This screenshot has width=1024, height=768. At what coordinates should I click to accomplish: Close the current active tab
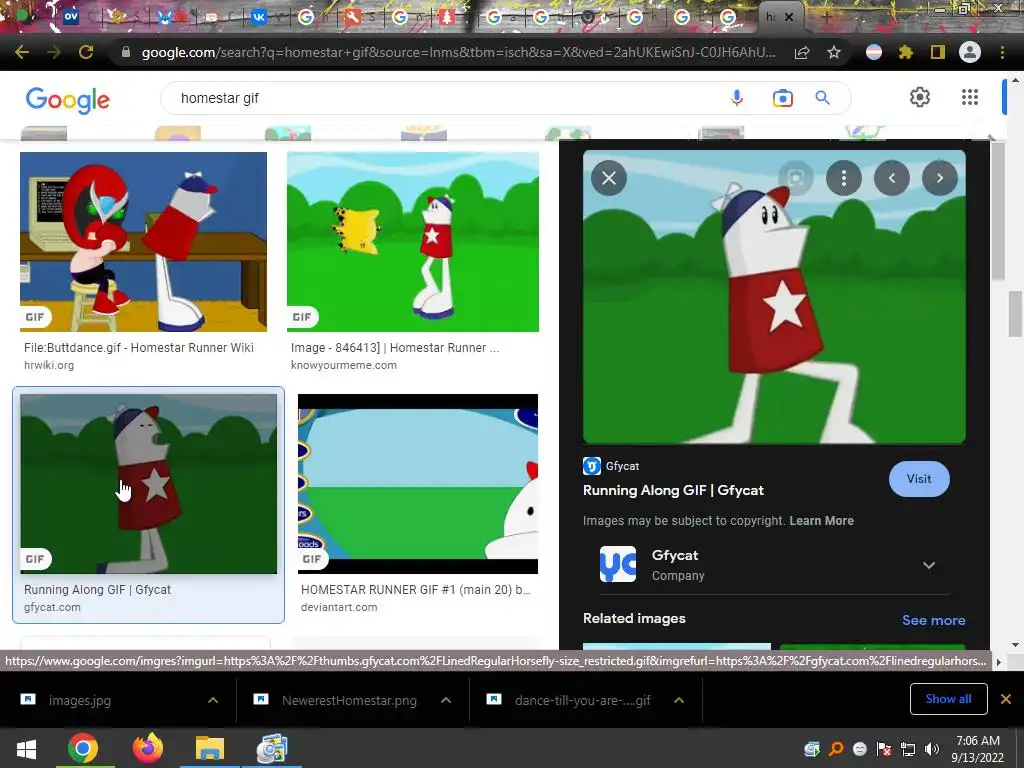[789, 17]
